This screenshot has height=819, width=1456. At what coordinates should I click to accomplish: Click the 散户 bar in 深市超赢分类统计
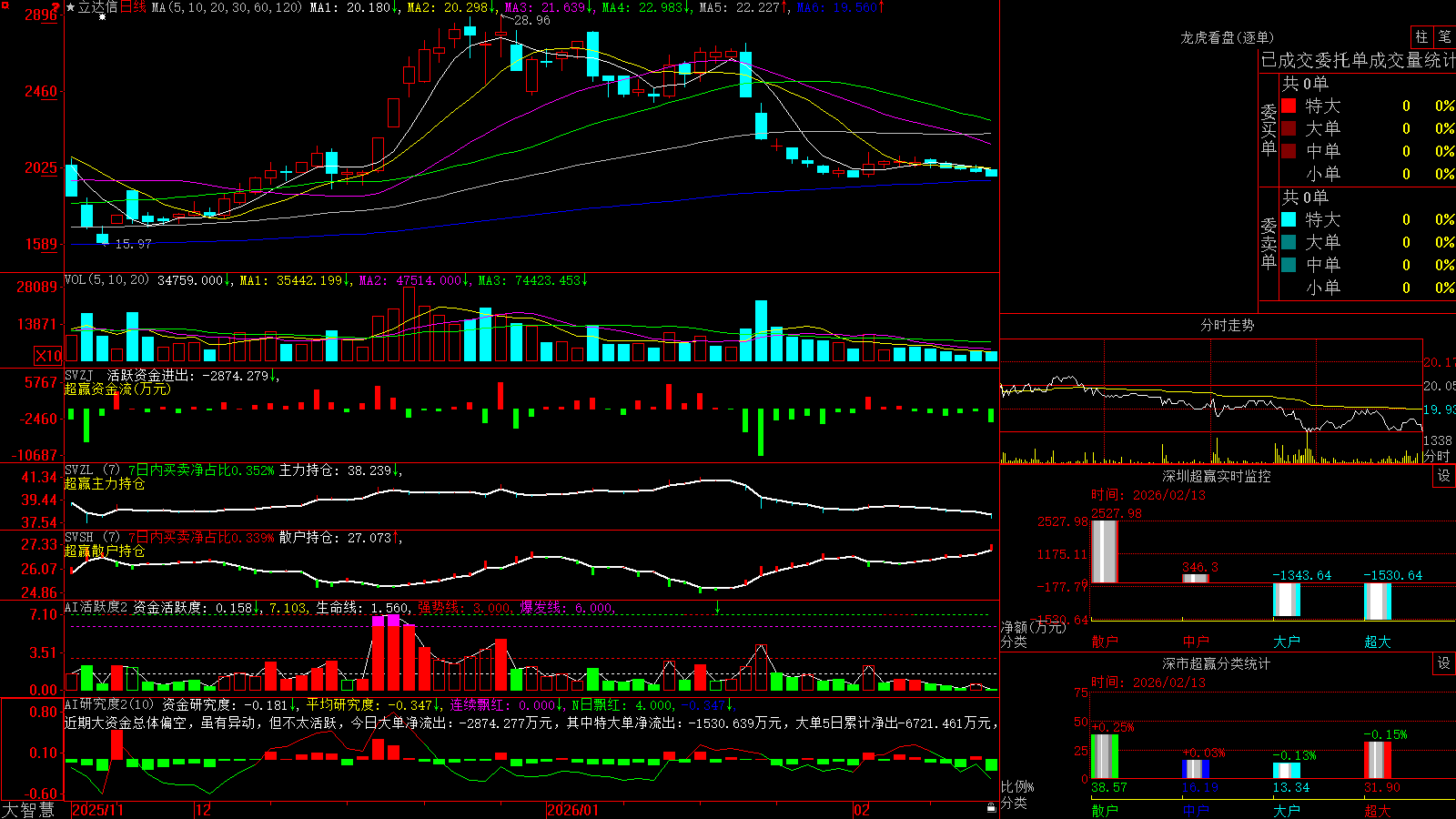click(x=1105, y=756)
